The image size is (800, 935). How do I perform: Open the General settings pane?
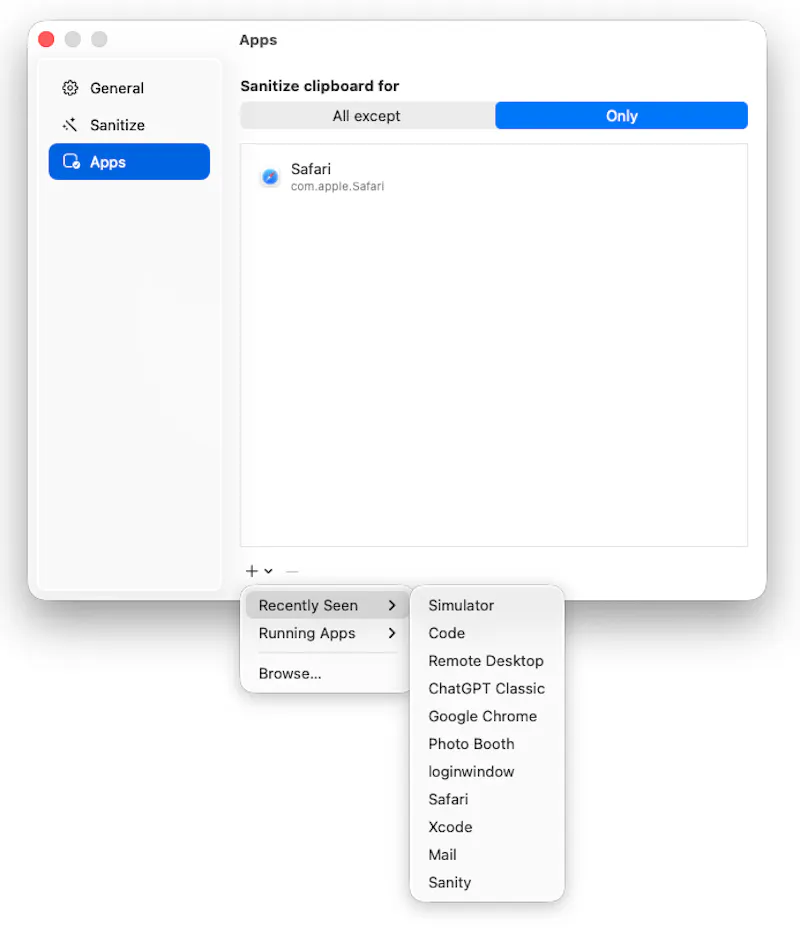[129, 88]
